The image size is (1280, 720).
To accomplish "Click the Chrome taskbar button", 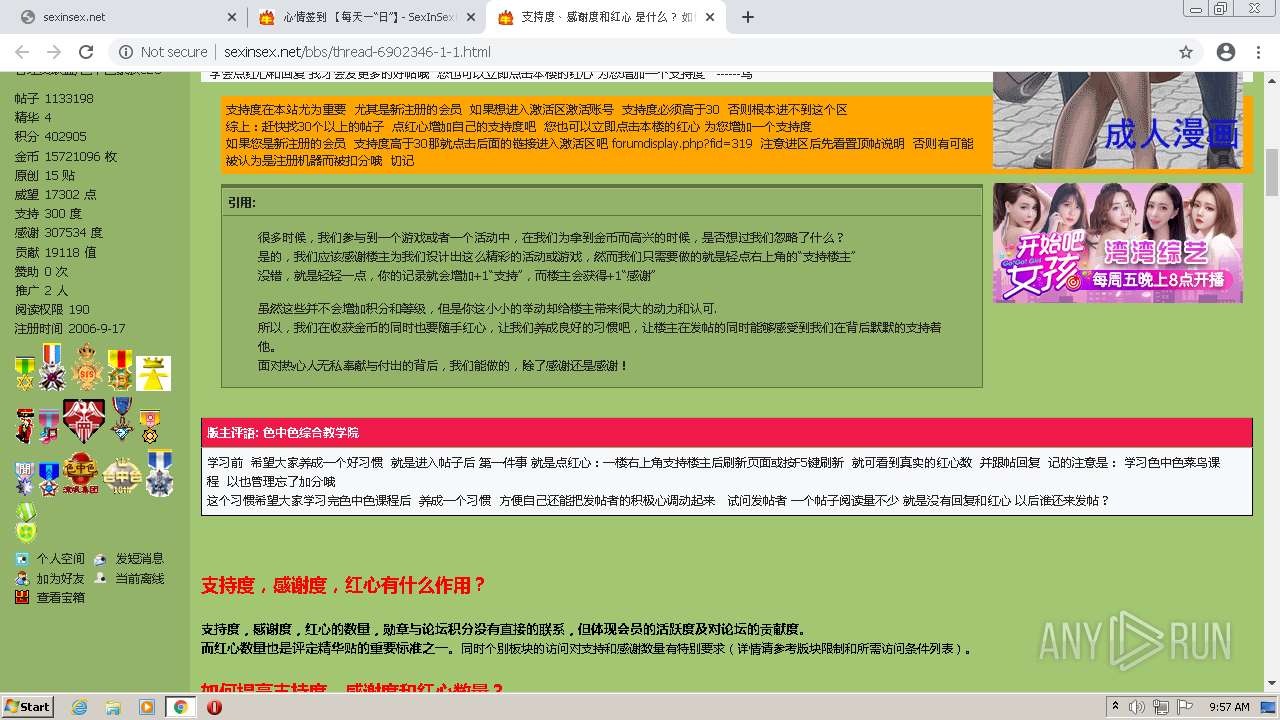I will point(180,707).
